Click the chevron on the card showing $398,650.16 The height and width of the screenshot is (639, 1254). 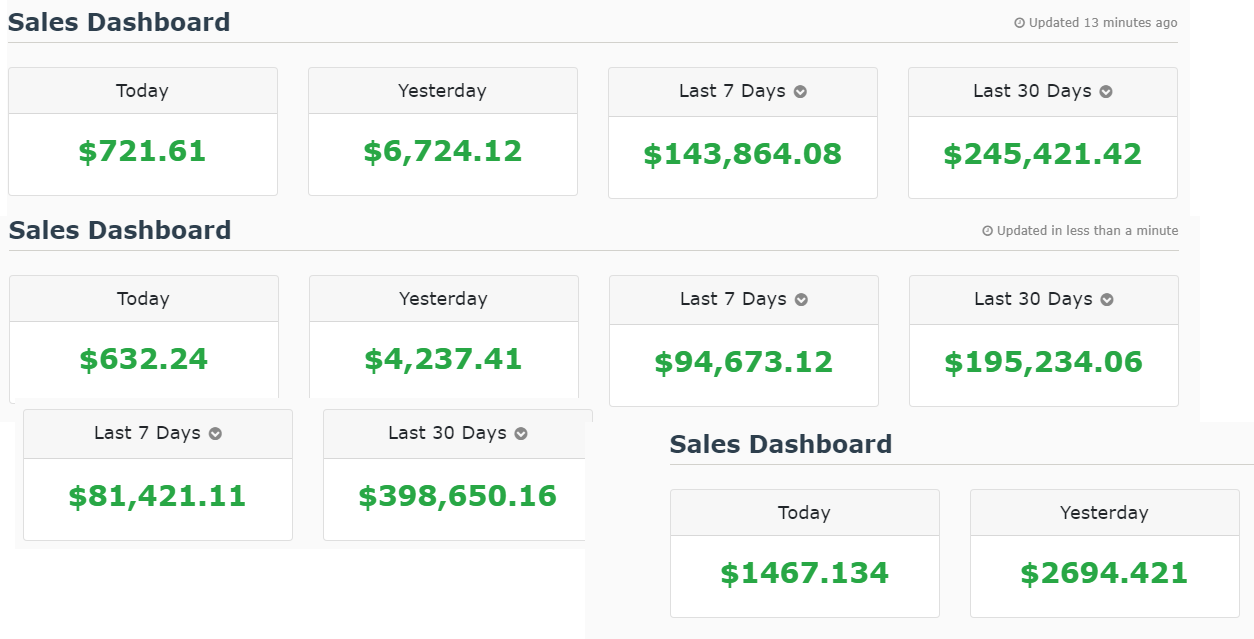click(x=521, y=434)
